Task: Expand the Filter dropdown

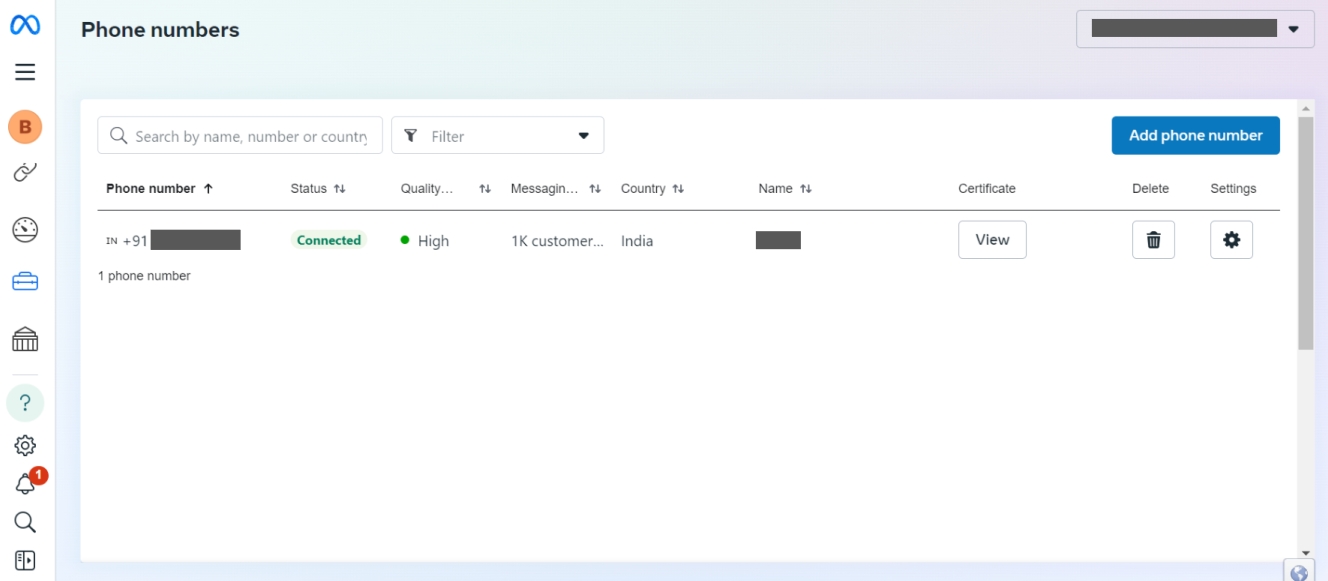Action: [497, 136]
